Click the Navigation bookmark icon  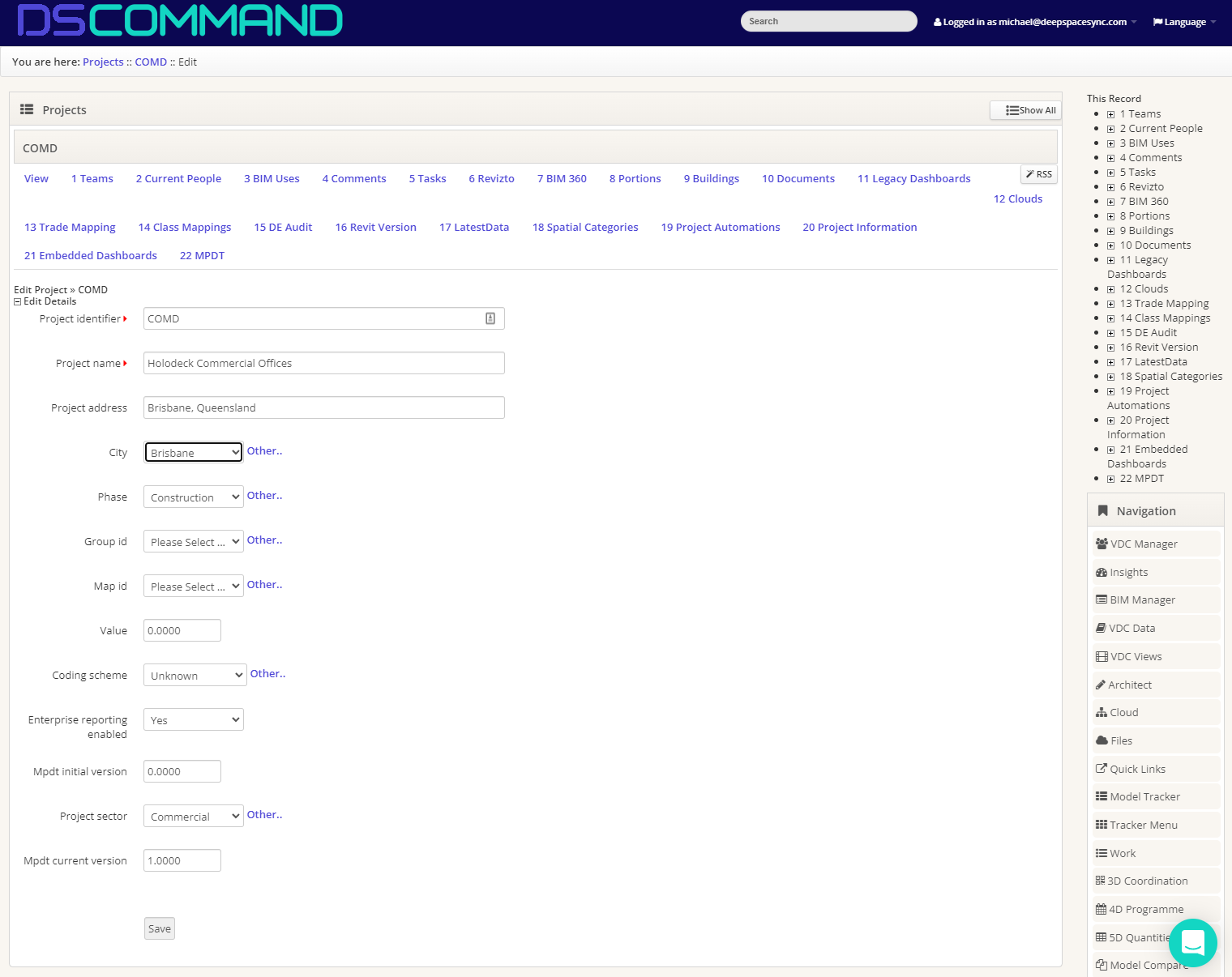1102,510
